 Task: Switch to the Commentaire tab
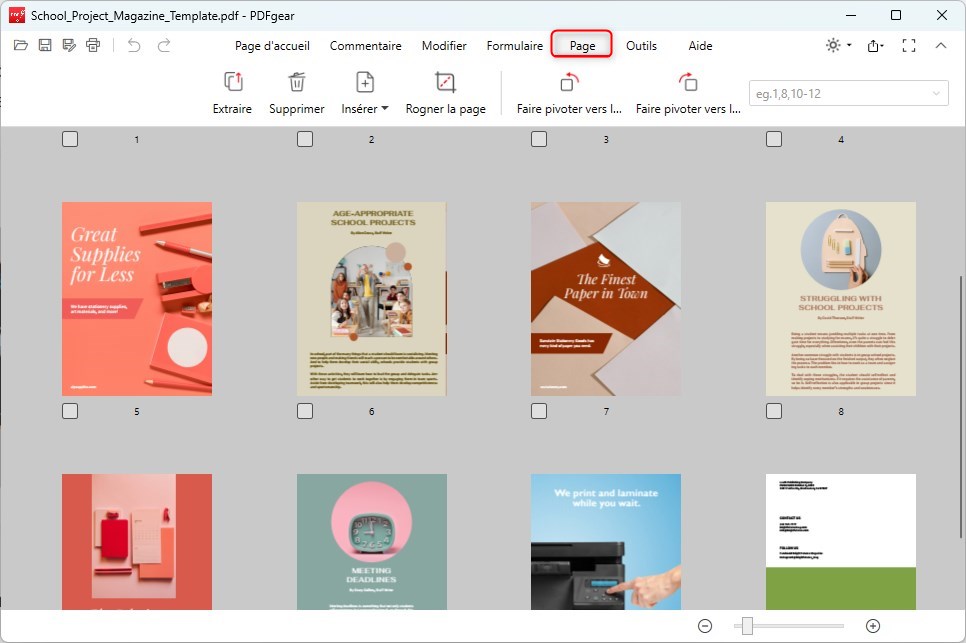coord(365,46)
